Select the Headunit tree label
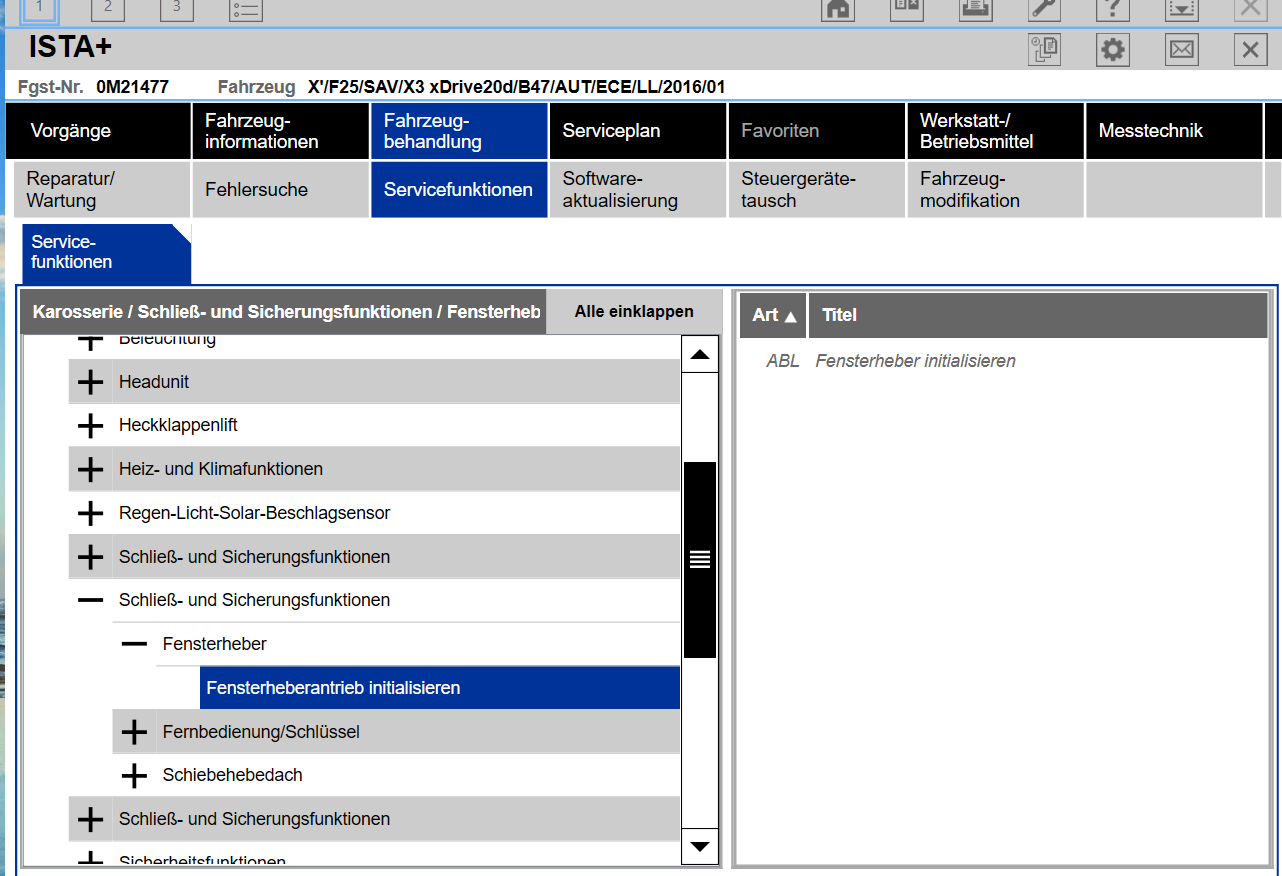 pos(154,382)
